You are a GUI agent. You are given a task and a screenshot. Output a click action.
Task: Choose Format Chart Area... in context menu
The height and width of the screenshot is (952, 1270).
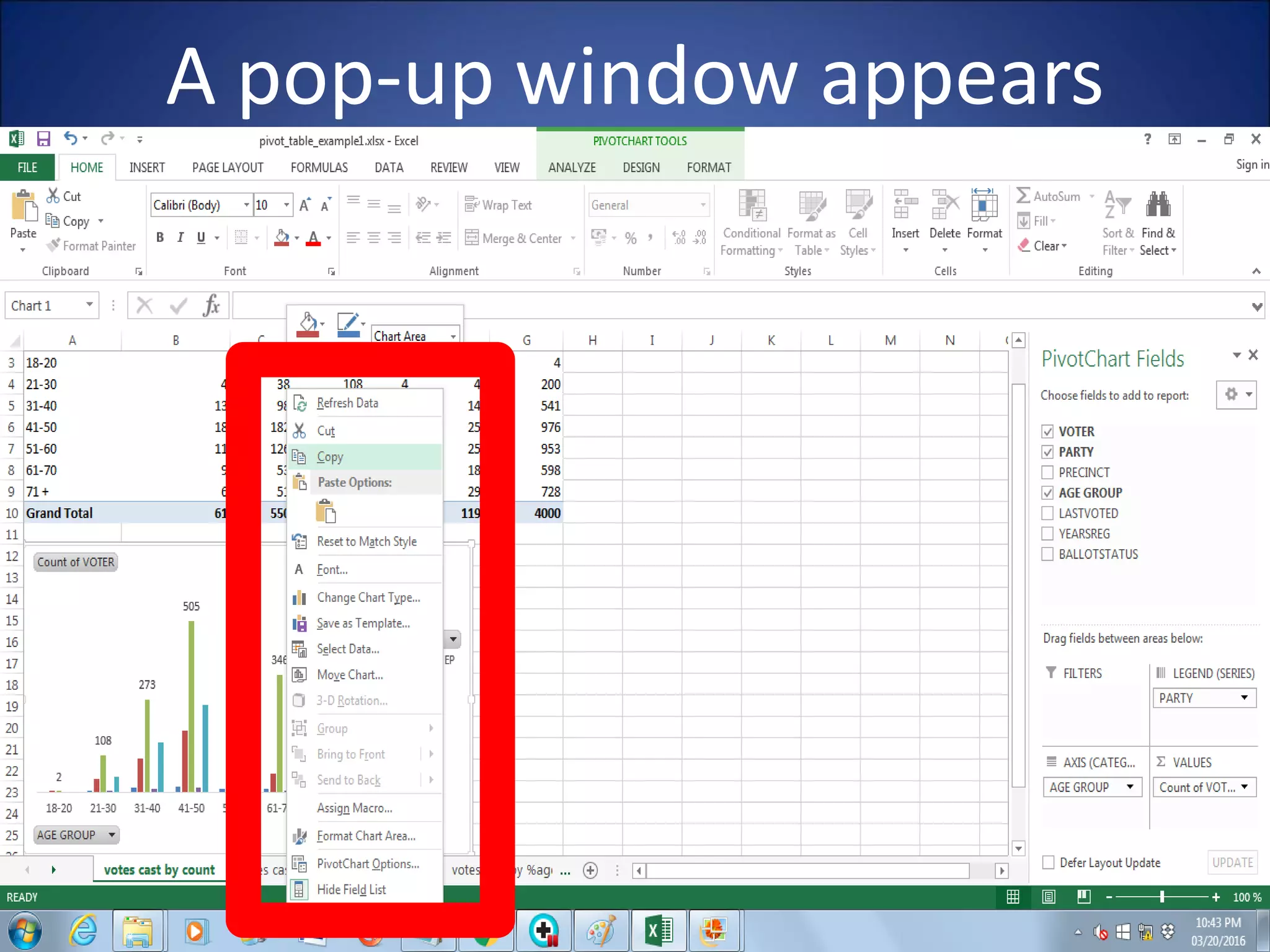click(x=366, y=836)
